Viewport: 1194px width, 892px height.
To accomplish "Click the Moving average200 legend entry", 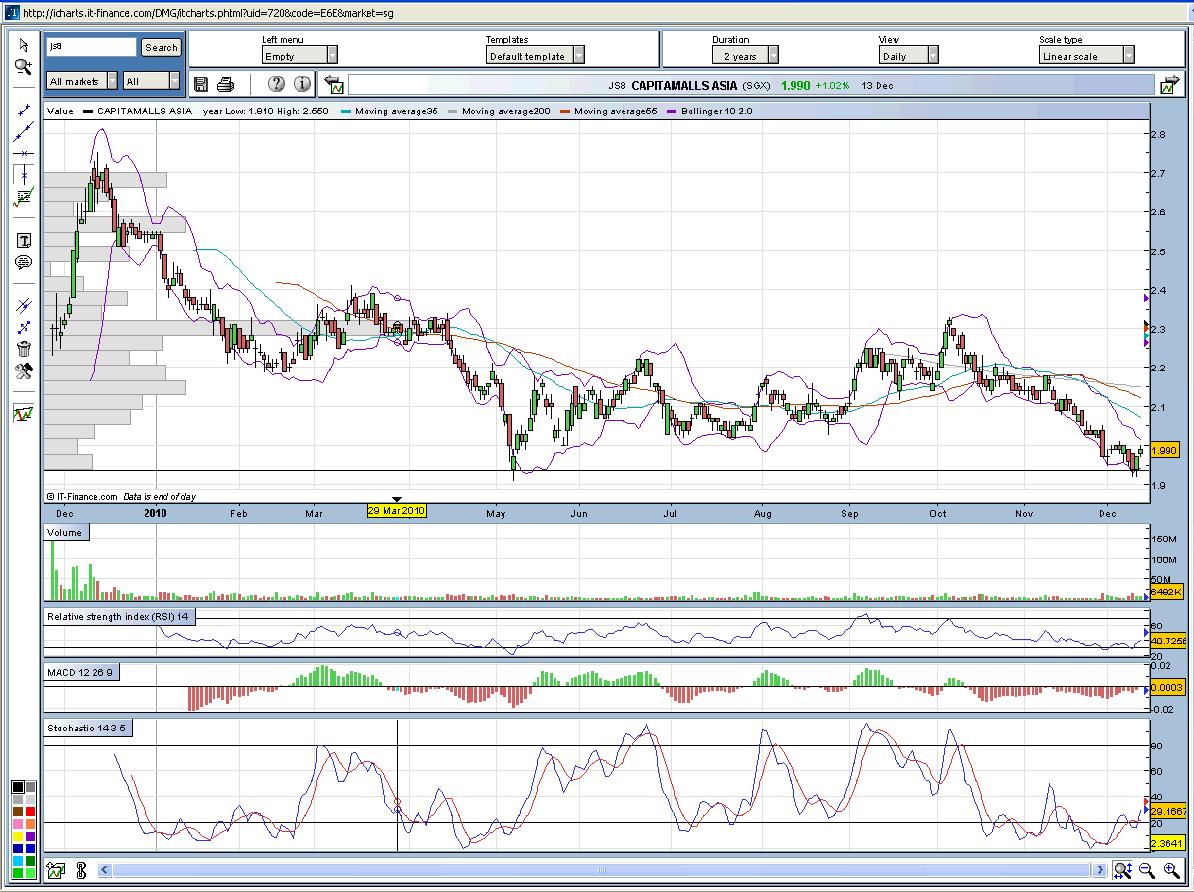I will 500,111.
